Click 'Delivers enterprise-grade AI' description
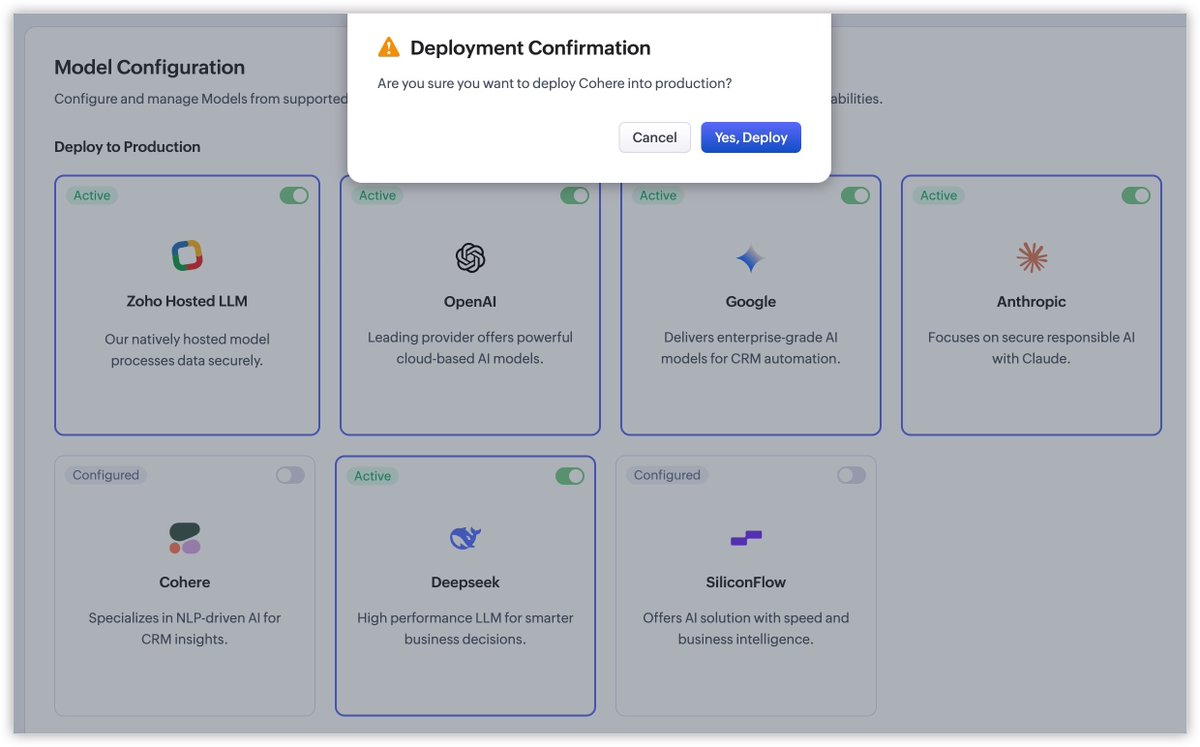Viewport: 1200px width, 747px height. (x=751, y=348)
